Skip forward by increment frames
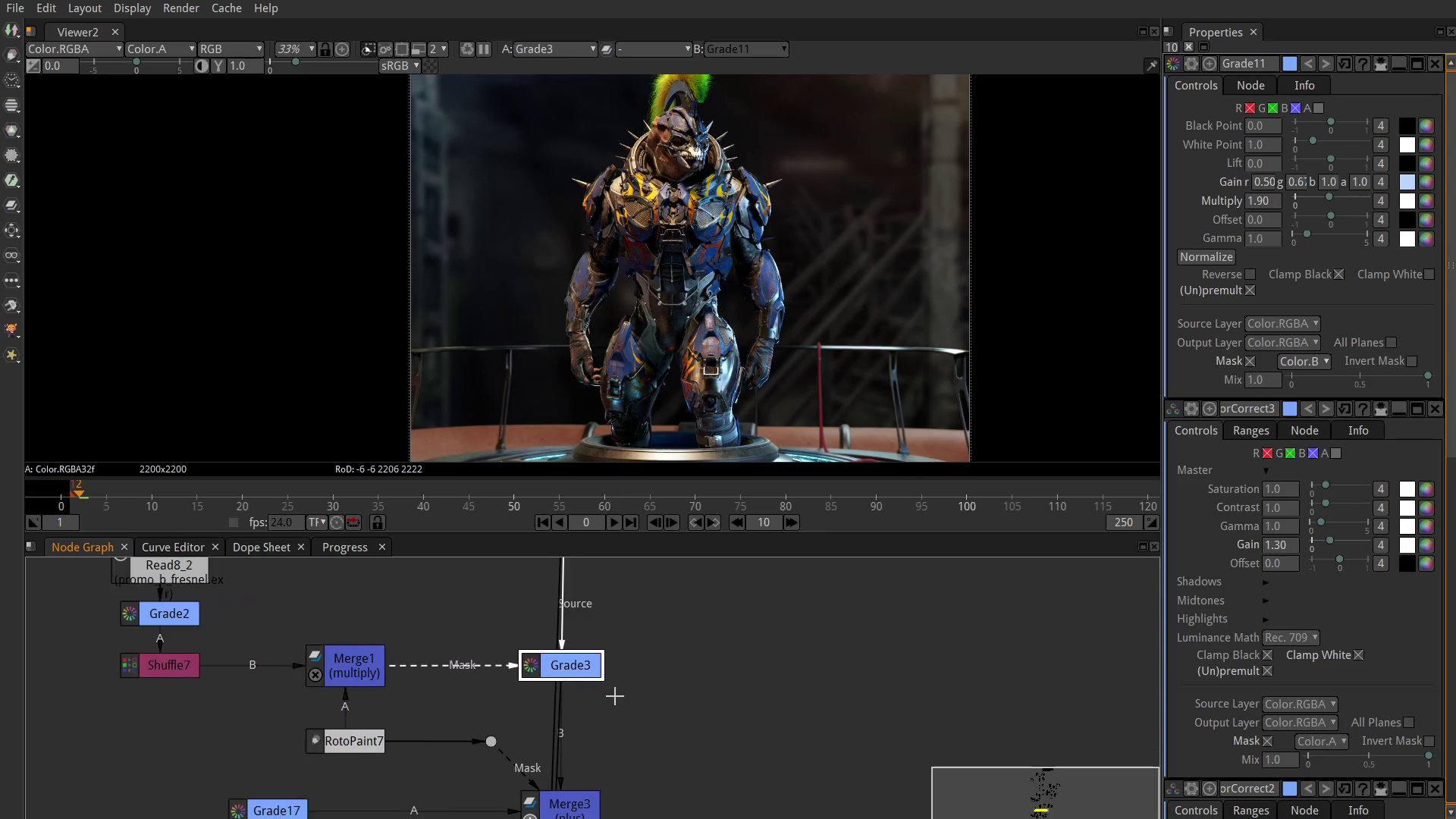The height and width of the screenshot is (819, 1456). (791, 522)
